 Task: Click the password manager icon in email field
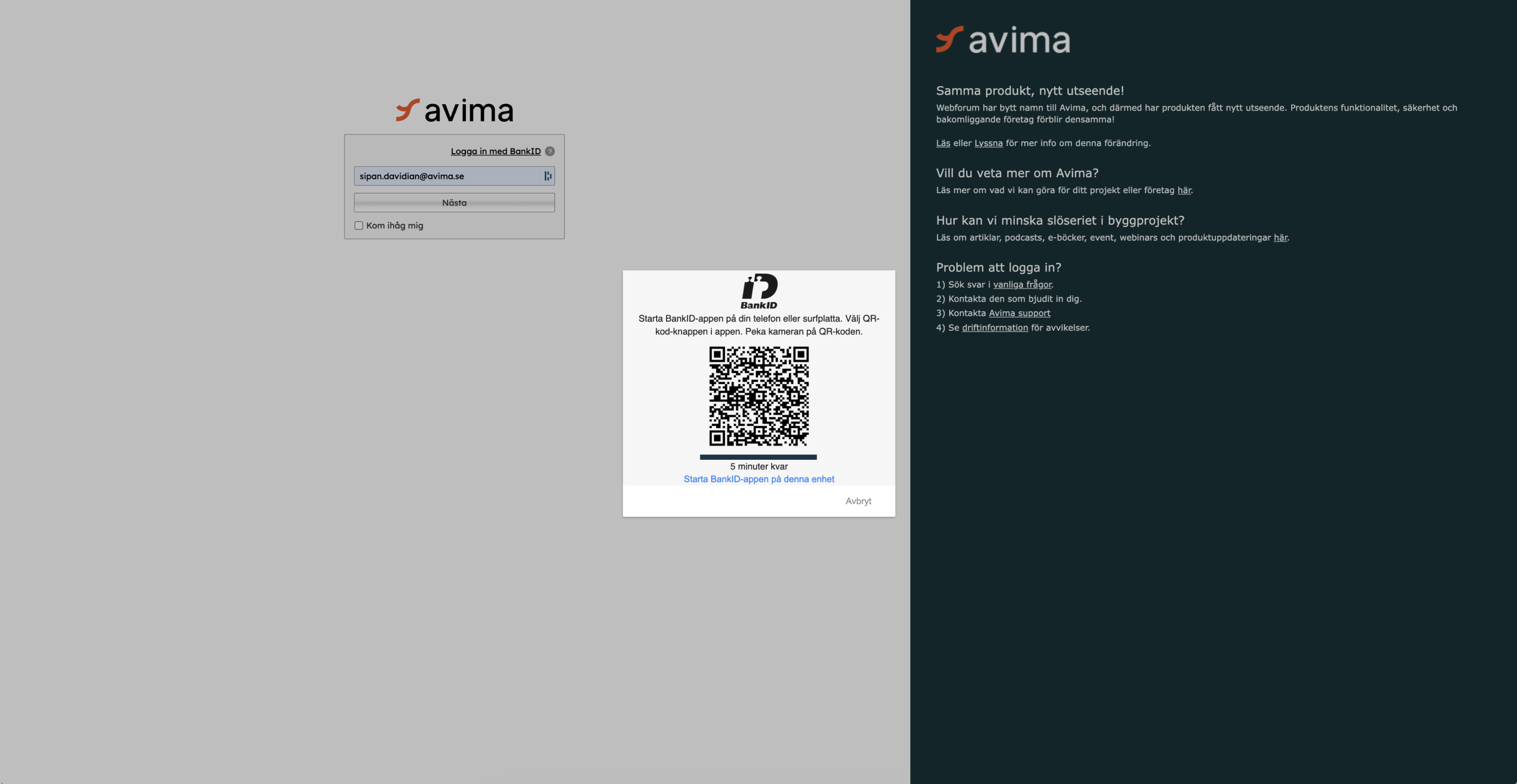pyautogui.click(x=548, y=176)
